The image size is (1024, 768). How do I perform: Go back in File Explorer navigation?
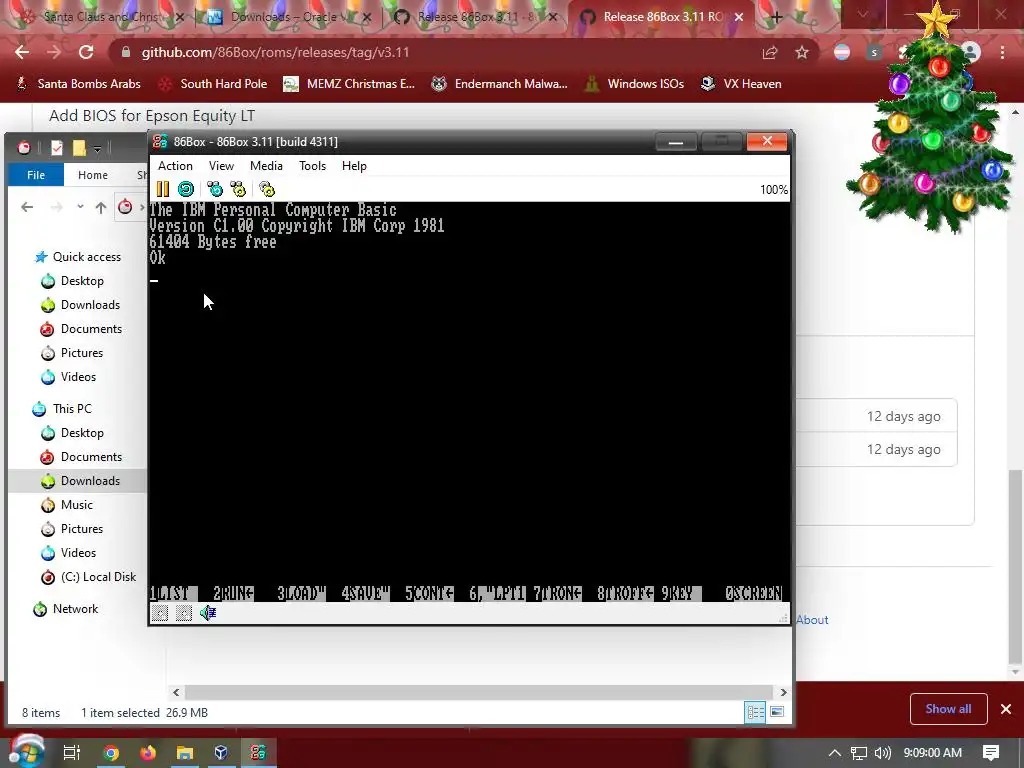(27, 207)
